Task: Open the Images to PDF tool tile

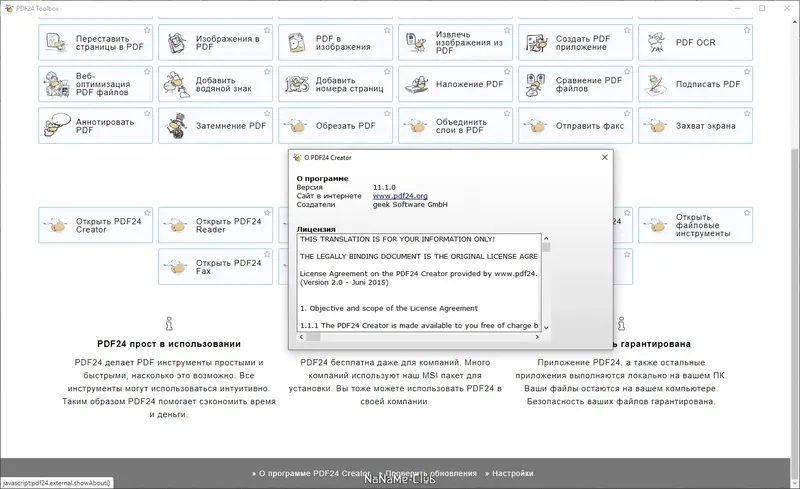Action: click(x=215, y=42)
